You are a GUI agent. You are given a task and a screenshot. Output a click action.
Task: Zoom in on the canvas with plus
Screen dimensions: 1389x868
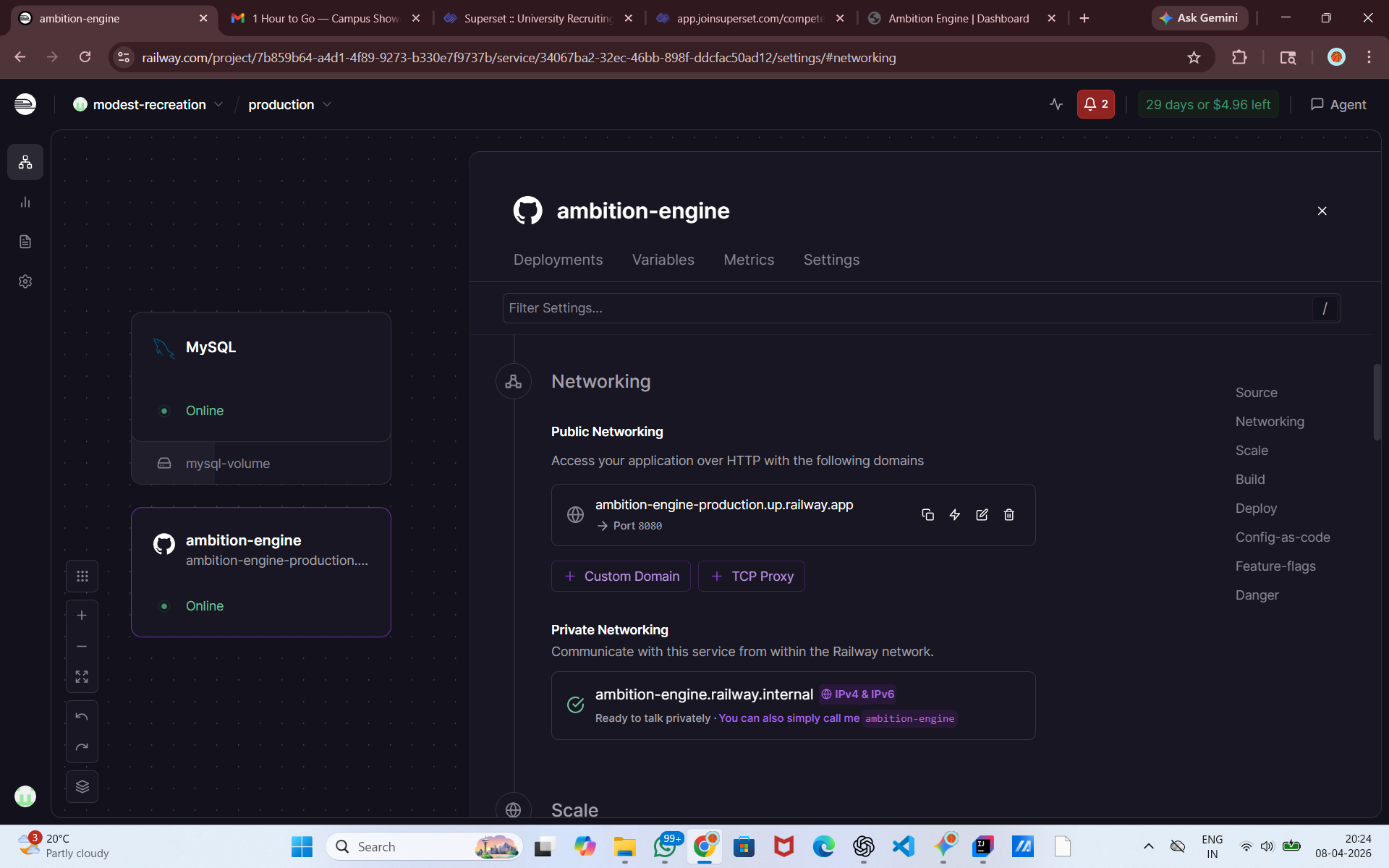[82, 616]
